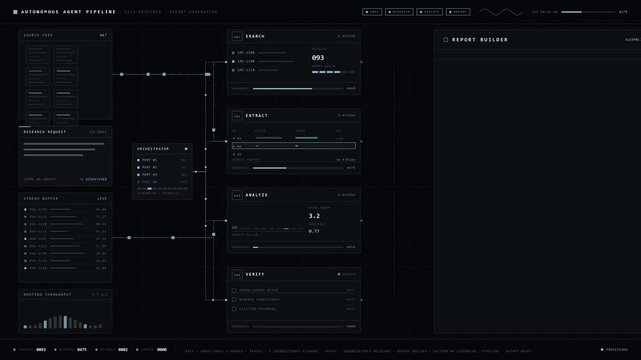The height and width of the screenshot is (360, 641).
Task: Click the Verify panel number badge icon
Action: click(x=237, y=274)
